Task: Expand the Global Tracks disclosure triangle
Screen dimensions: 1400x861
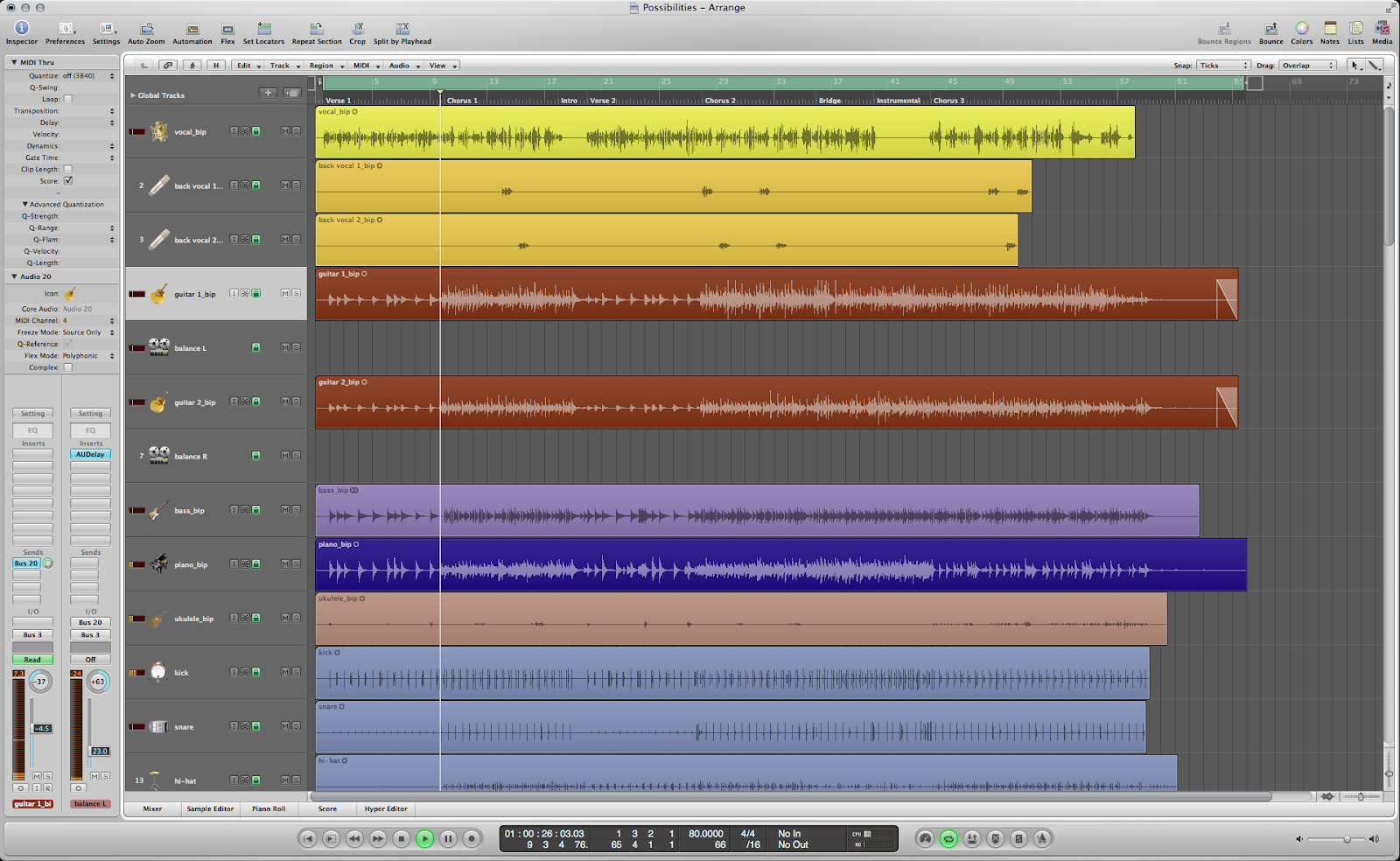Action: pyautogui.click(x=133, y=95)
